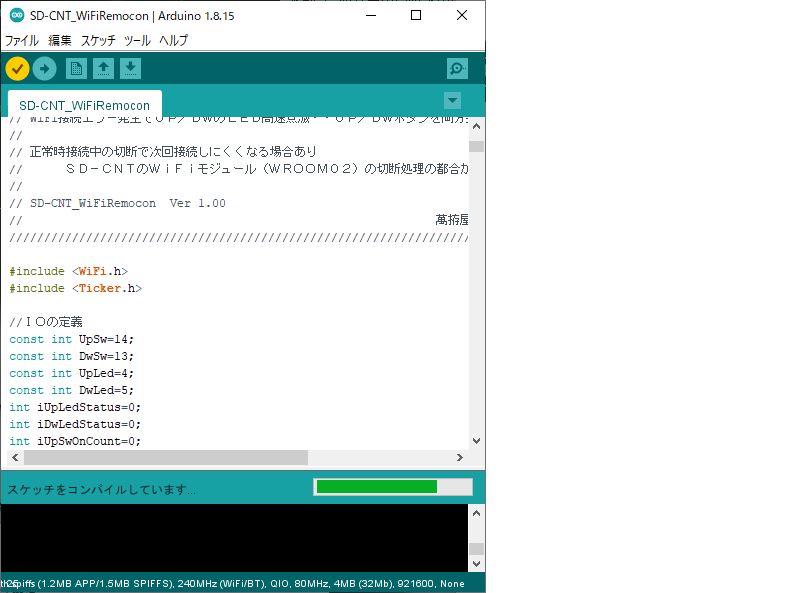Click the line 'const int DwLed=5;'
Viewport: 786px width, 593px height.
pos(72,390)
